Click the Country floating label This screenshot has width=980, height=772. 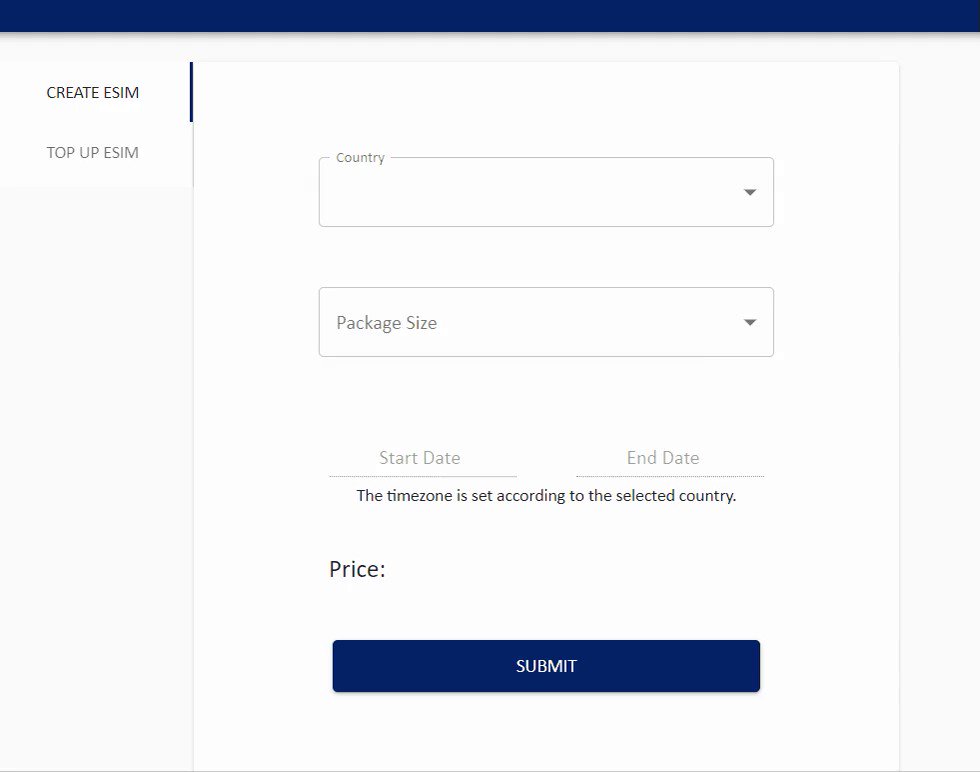click(361, 158)
